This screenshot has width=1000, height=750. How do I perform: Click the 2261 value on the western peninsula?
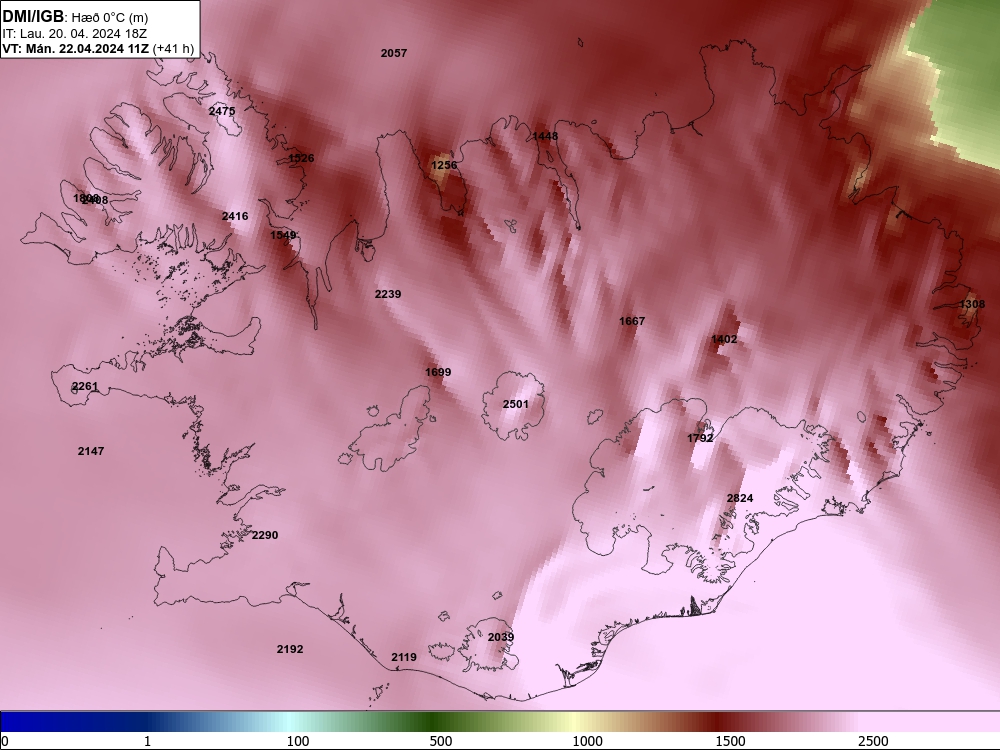tap(85, 386)
